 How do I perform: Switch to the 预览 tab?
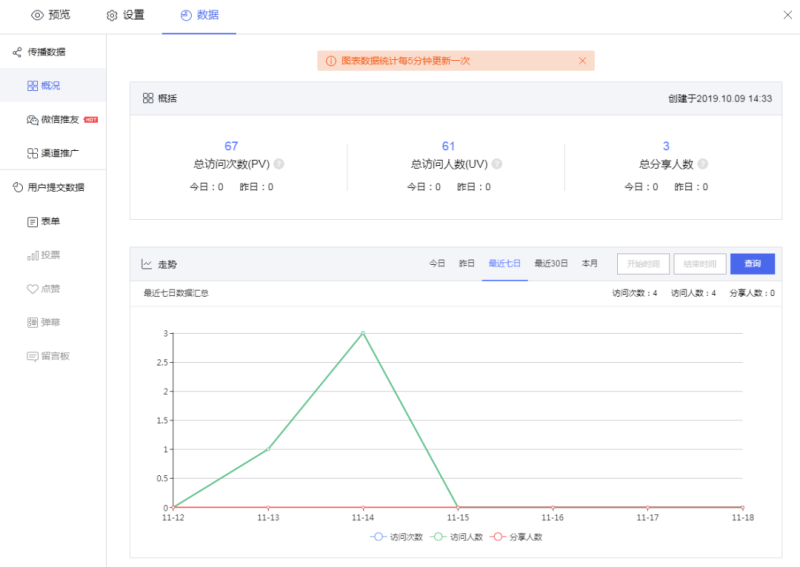tap(52, 15)
